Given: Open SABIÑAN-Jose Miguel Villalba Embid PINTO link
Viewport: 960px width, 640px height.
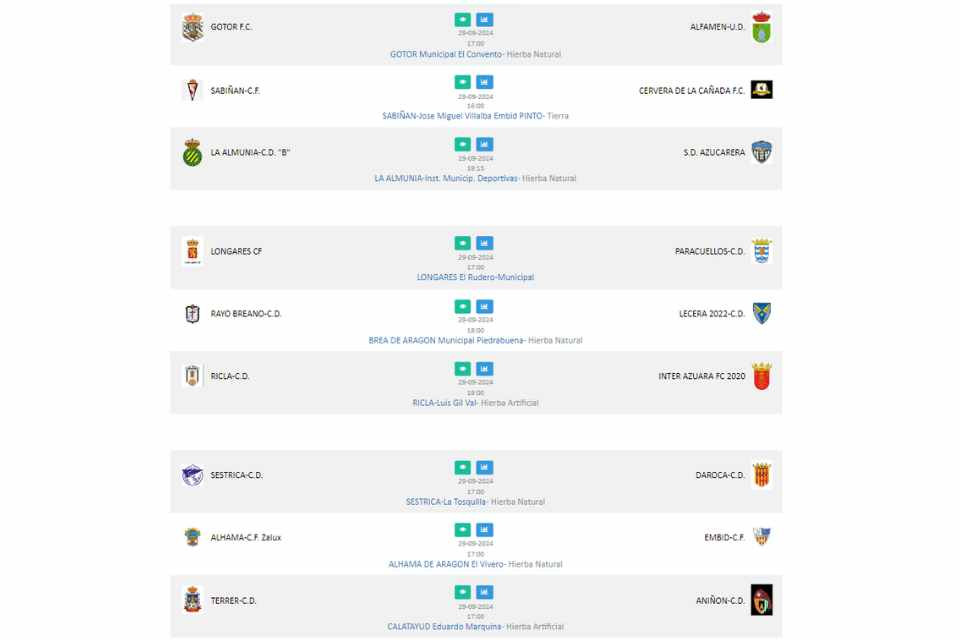Looking at the screenshot, I should click(x=462, y=116).
